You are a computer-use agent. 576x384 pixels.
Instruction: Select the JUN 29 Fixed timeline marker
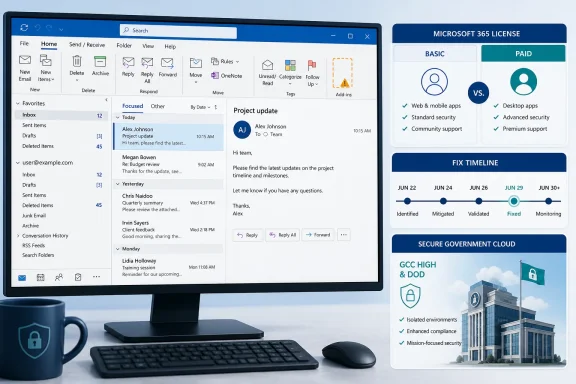coord(514,201)
